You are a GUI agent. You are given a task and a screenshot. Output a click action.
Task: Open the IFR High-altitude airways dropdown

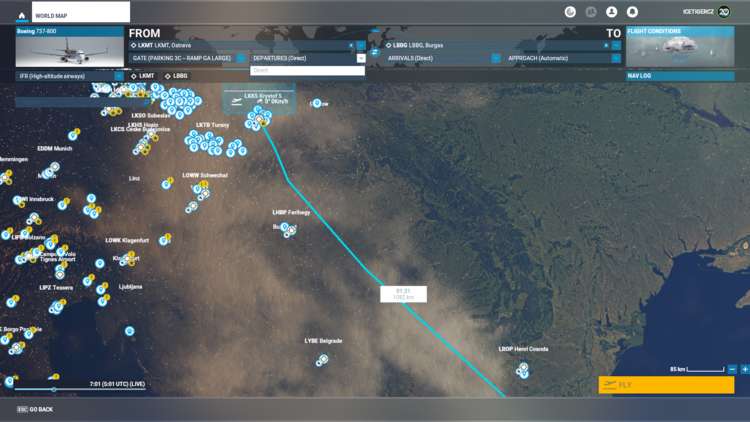[x=118, y=76]
